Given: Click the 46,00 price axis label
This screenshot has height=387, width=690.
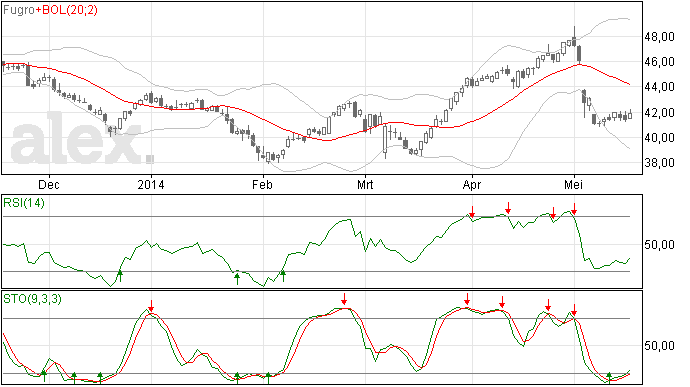Looking at the screenshot, I should coord(659,62).
